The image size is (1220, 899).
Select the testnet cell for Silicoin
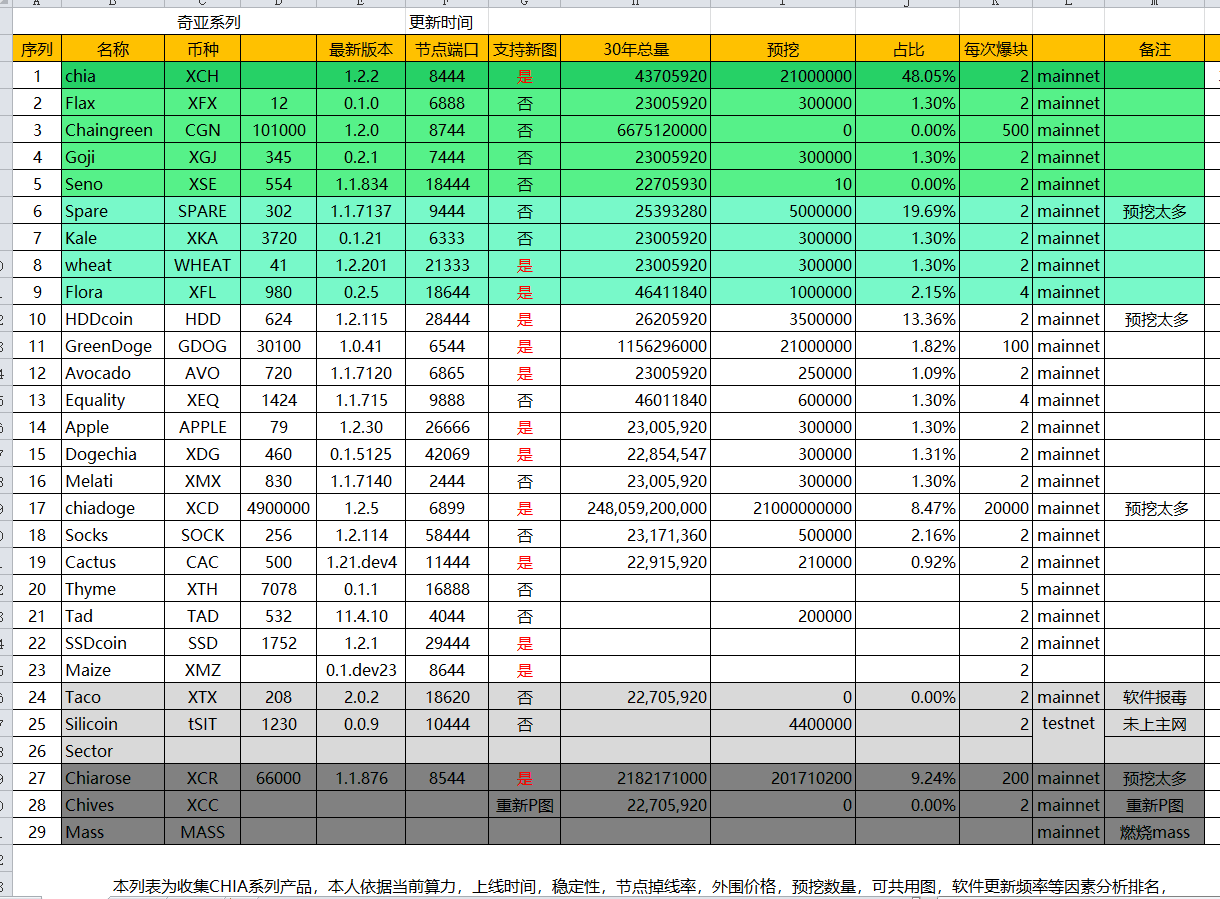tap(1068, 723)
